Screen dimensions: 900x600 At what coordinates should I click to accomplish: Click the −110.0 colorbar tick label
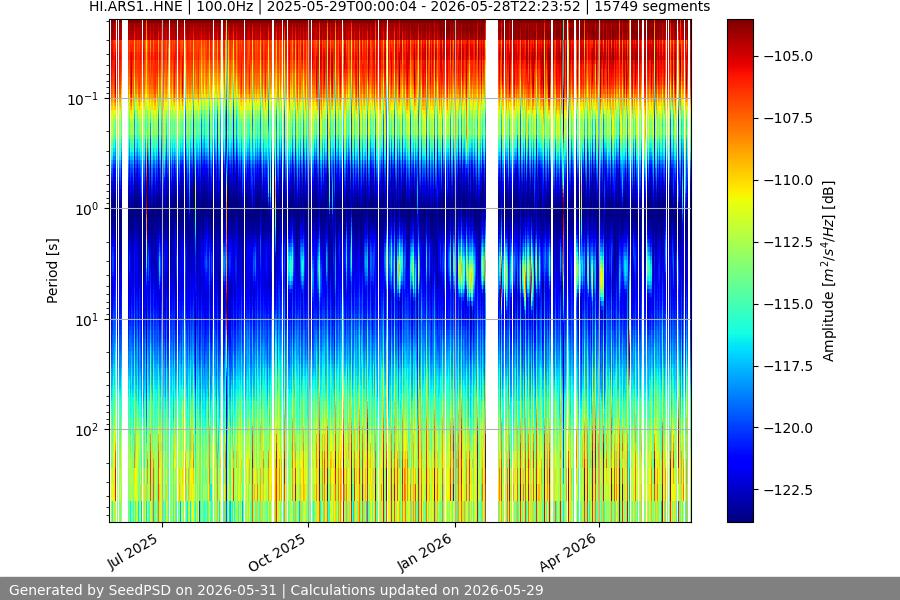788,180
